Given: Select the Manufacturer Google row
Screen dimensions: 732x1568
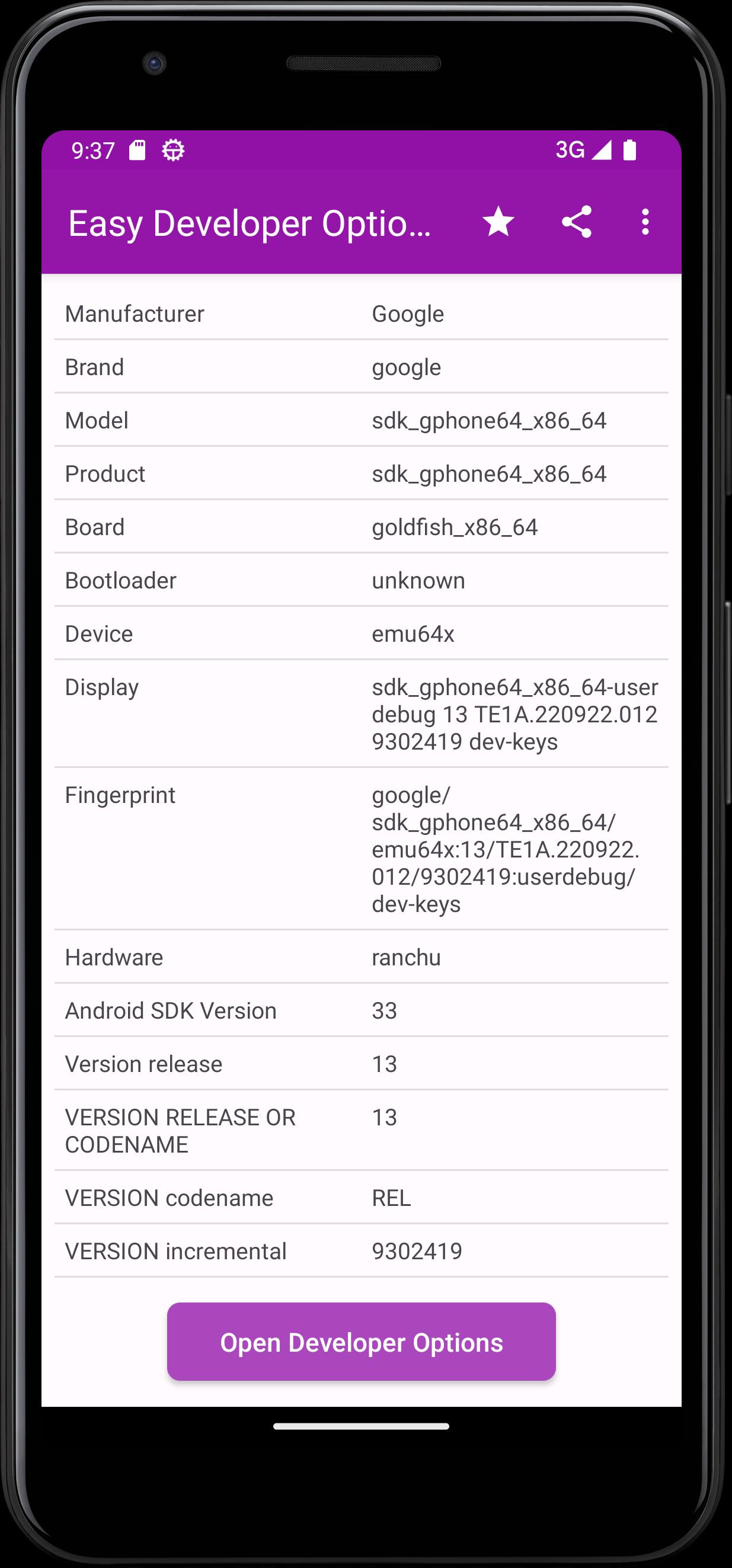Looking at the screenshot, I should tap(361, 313).
